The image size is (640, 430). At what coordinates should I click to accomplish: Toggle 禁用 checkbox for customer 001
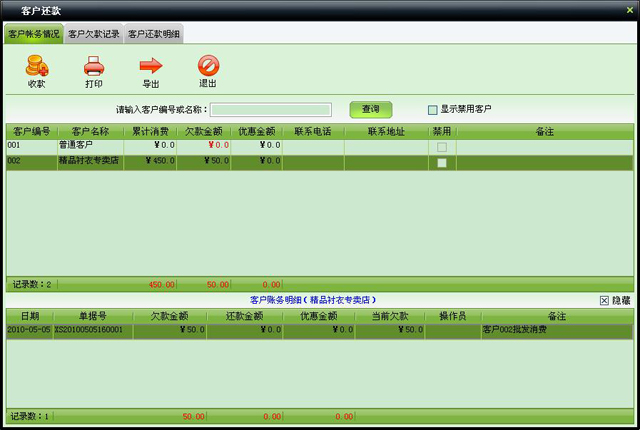442,147
